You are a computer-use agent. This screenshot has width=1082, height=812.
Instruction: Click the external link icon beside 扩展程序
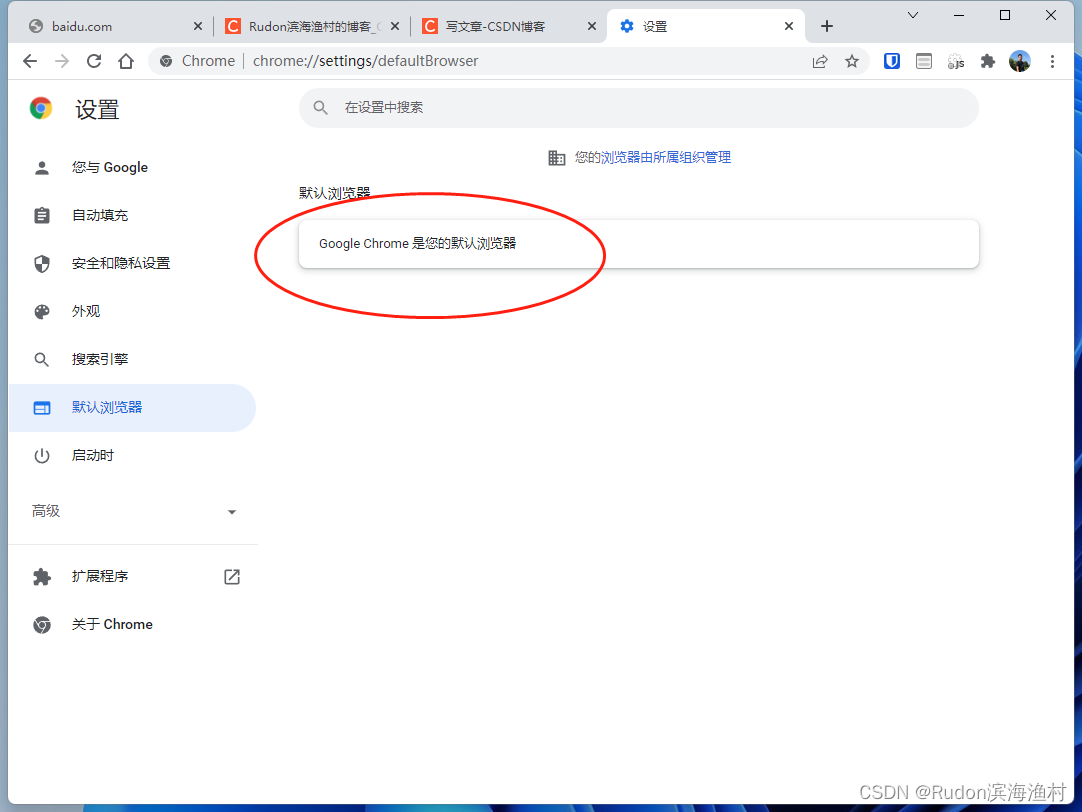tap(232, 577)
